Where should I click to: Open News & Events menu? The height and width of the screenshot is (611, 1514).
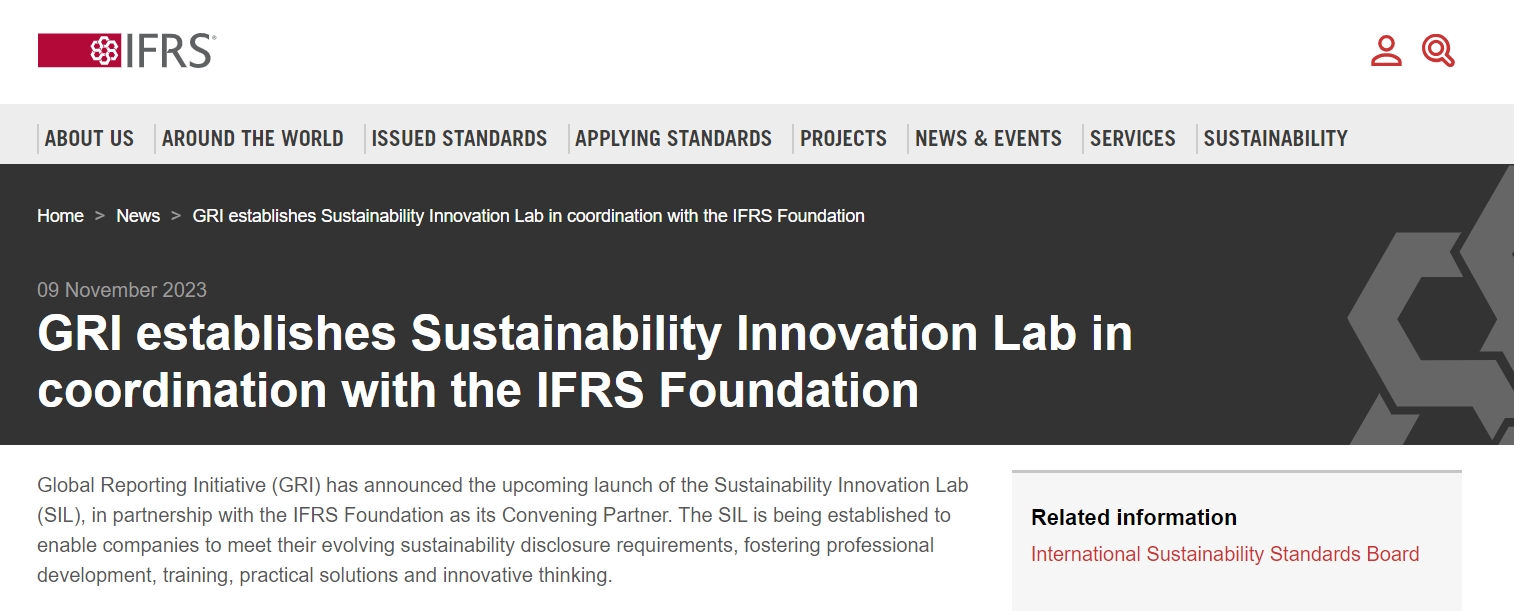(x=988, y=139)
